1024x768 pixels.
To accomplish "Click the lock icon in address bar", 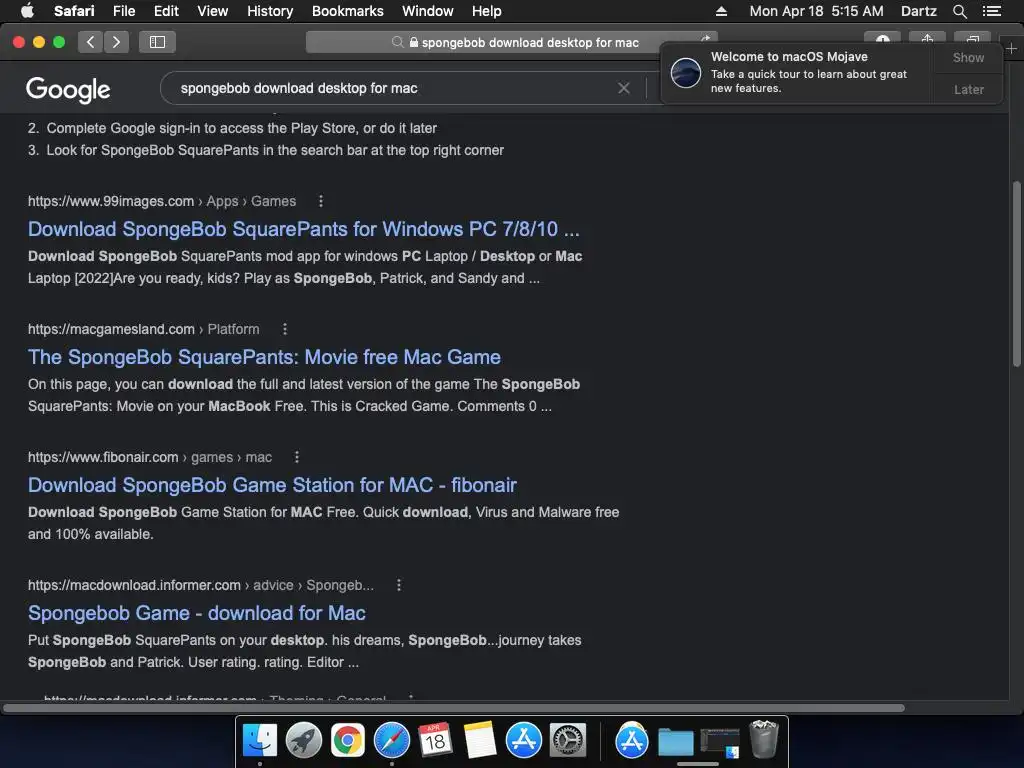I will tap(413, 42).
